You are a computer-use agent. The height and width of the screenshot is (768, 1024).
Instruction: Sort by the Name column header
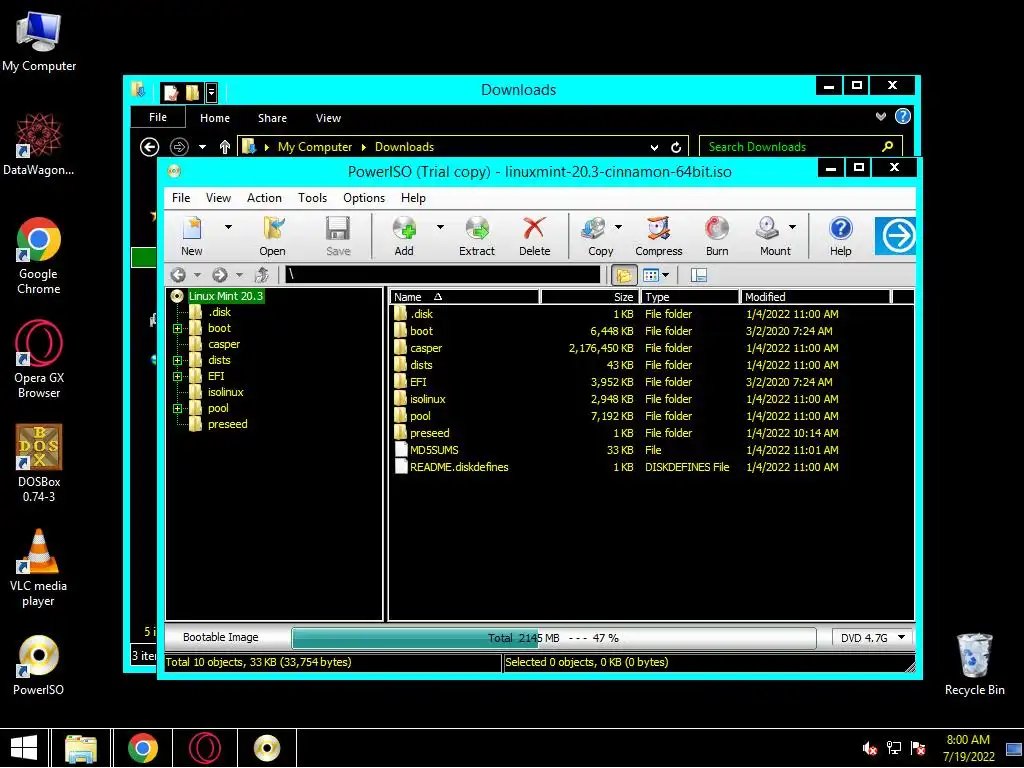coord(464,297)
